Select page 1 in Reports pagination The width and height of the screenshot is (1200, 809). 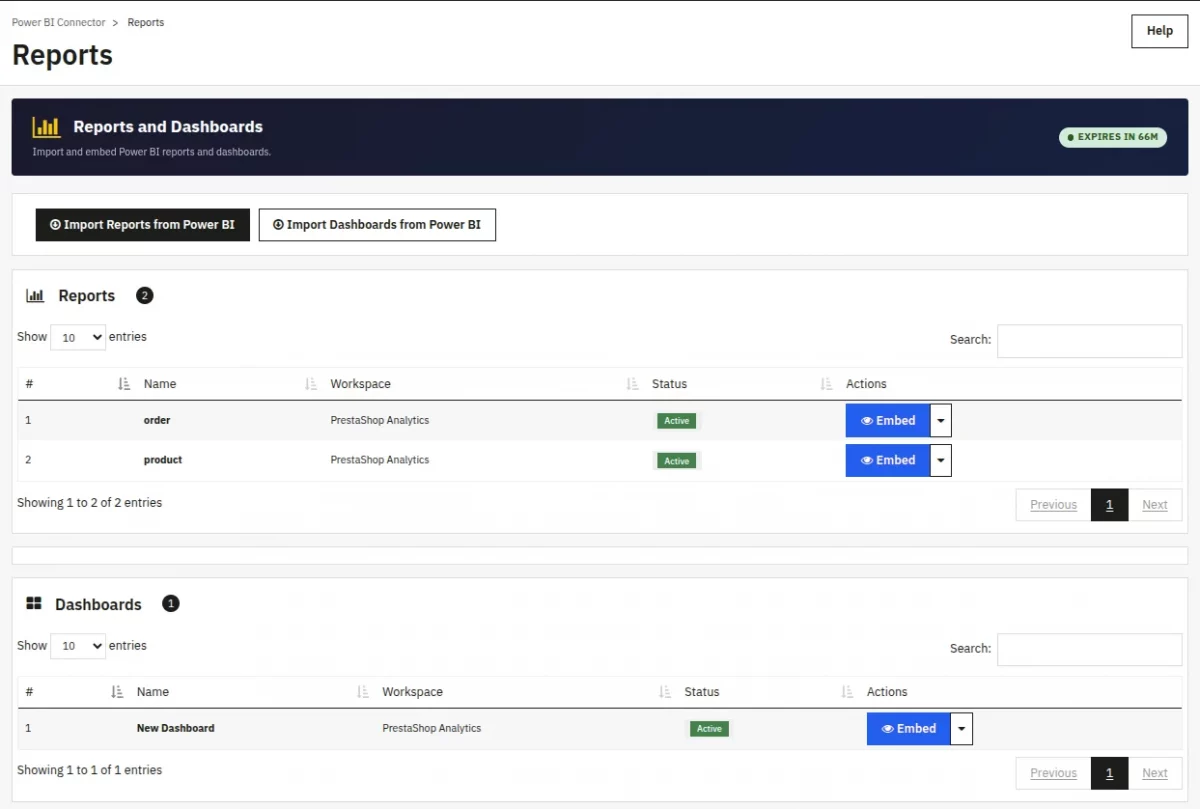tap(1109, 505)
